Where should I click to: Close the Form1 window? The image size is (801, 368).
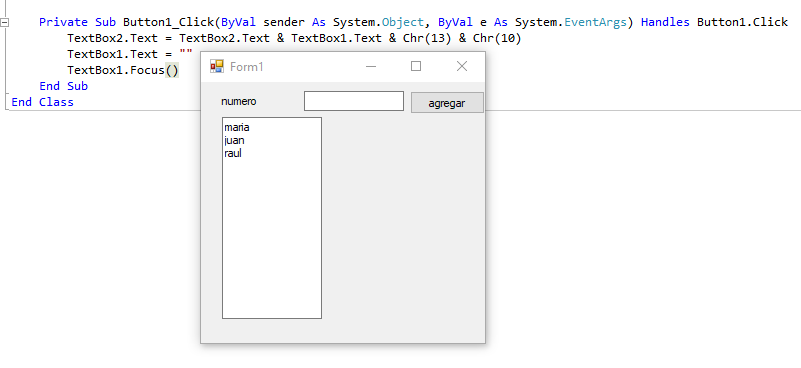coord(462,66)
